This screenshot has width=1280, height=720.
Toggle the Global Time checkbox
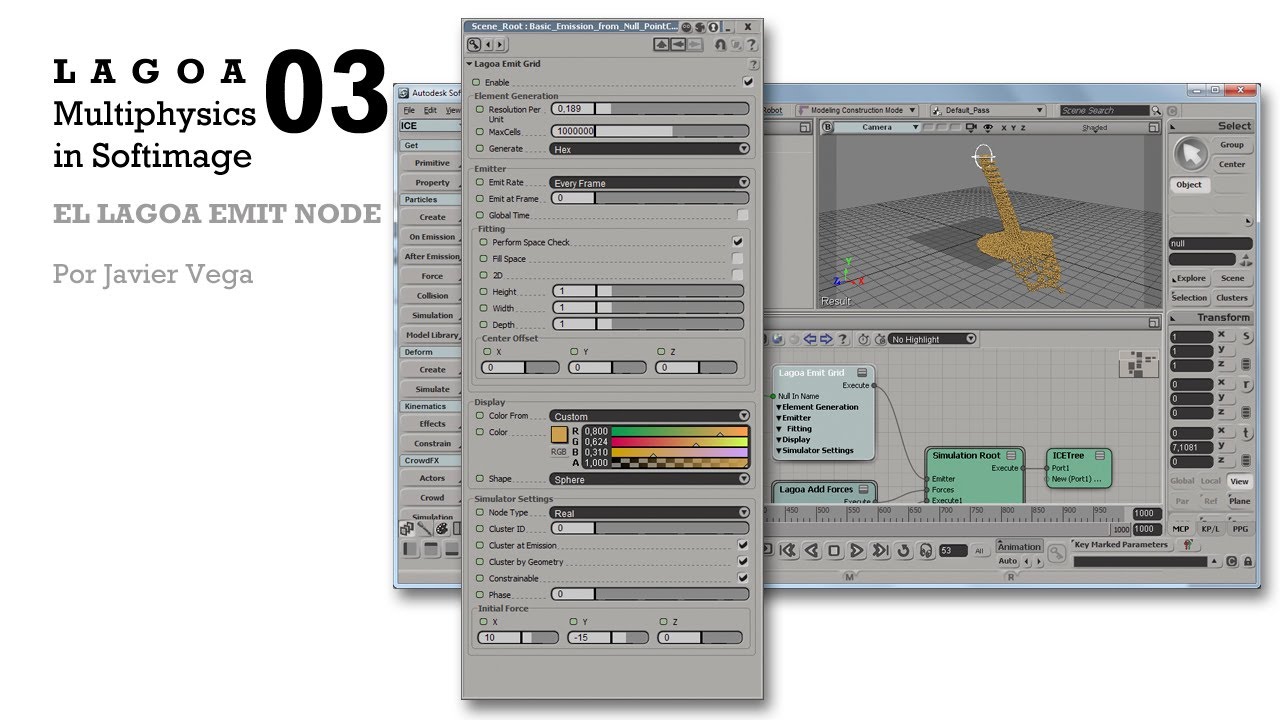(742, 215)
